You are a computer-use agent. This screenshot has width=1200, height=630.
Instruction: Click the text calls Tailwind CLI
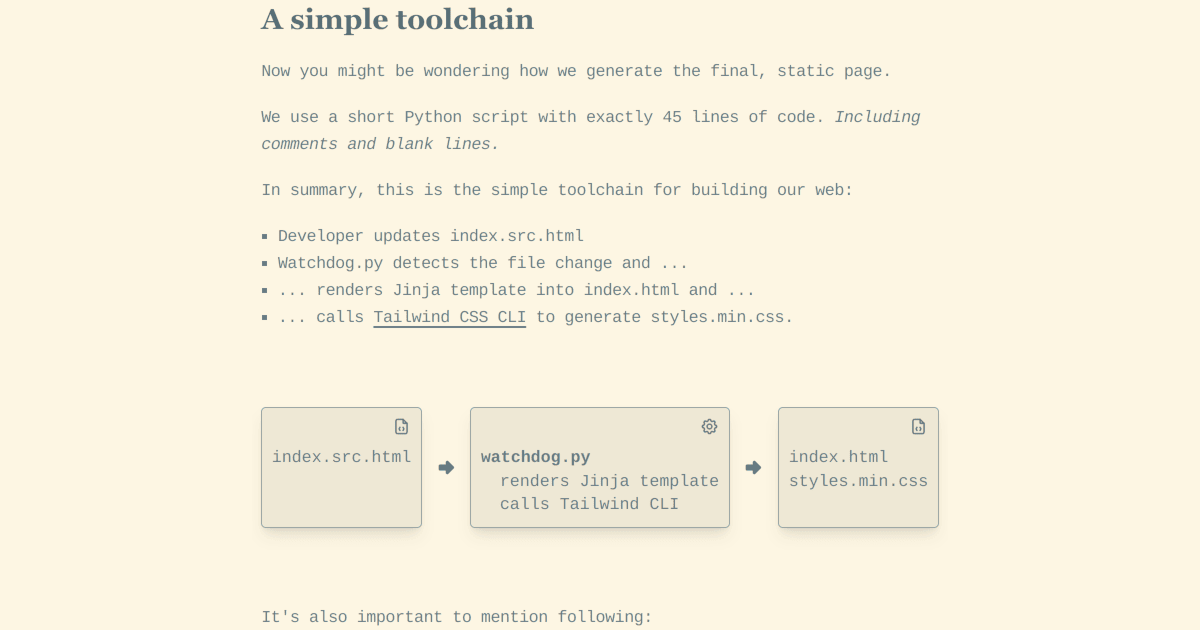click(588, 504)
